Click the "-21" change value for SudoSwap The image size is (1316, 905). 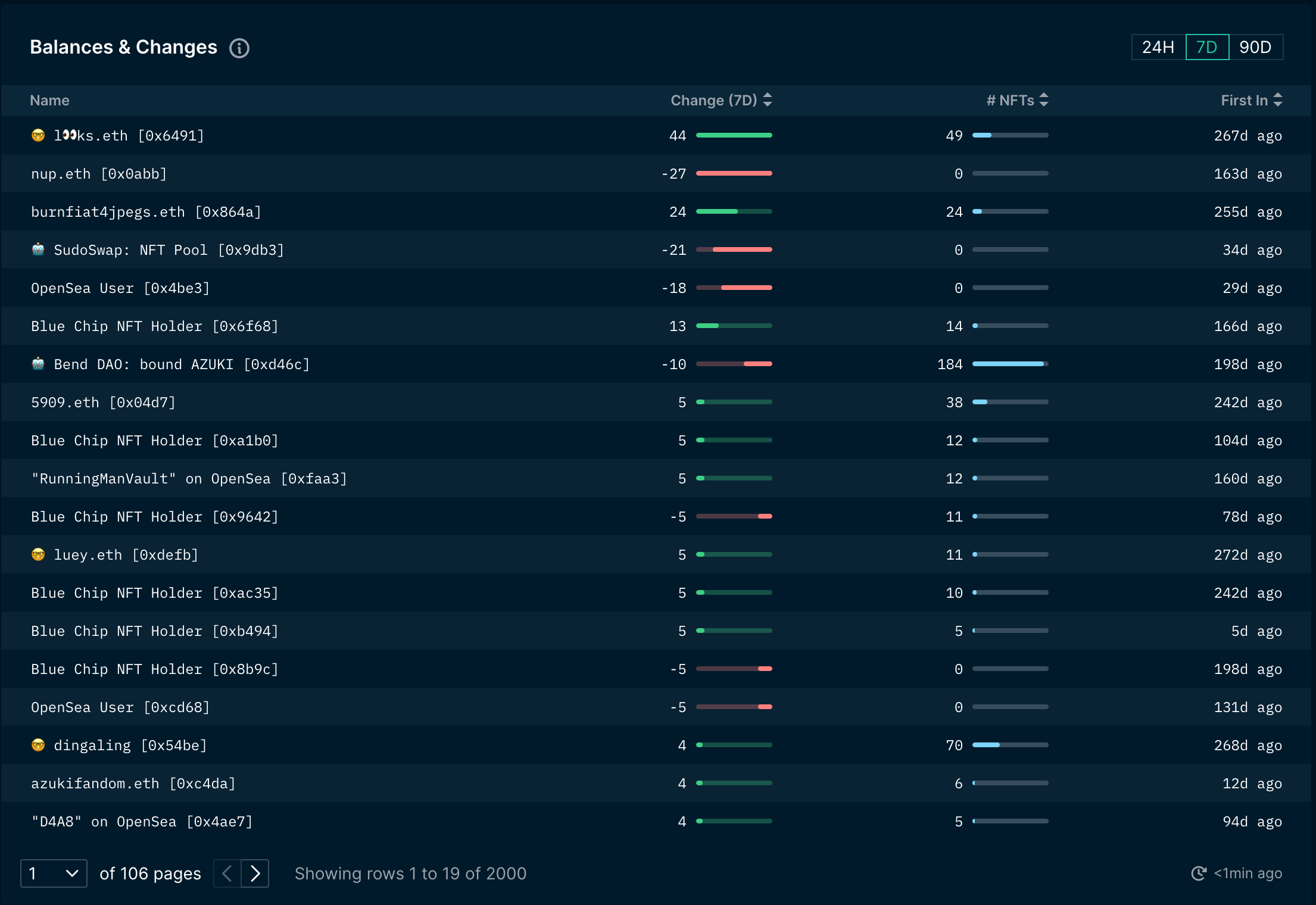click(674, 250)
